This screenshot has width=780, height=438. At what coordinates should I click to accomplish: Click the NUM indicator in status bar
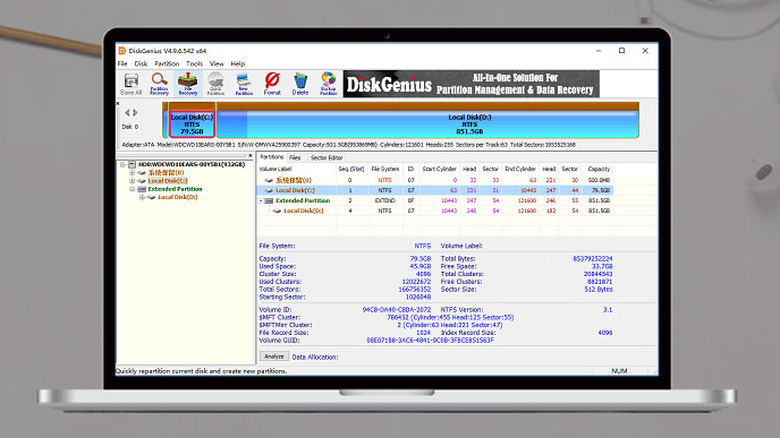(619, 371)
